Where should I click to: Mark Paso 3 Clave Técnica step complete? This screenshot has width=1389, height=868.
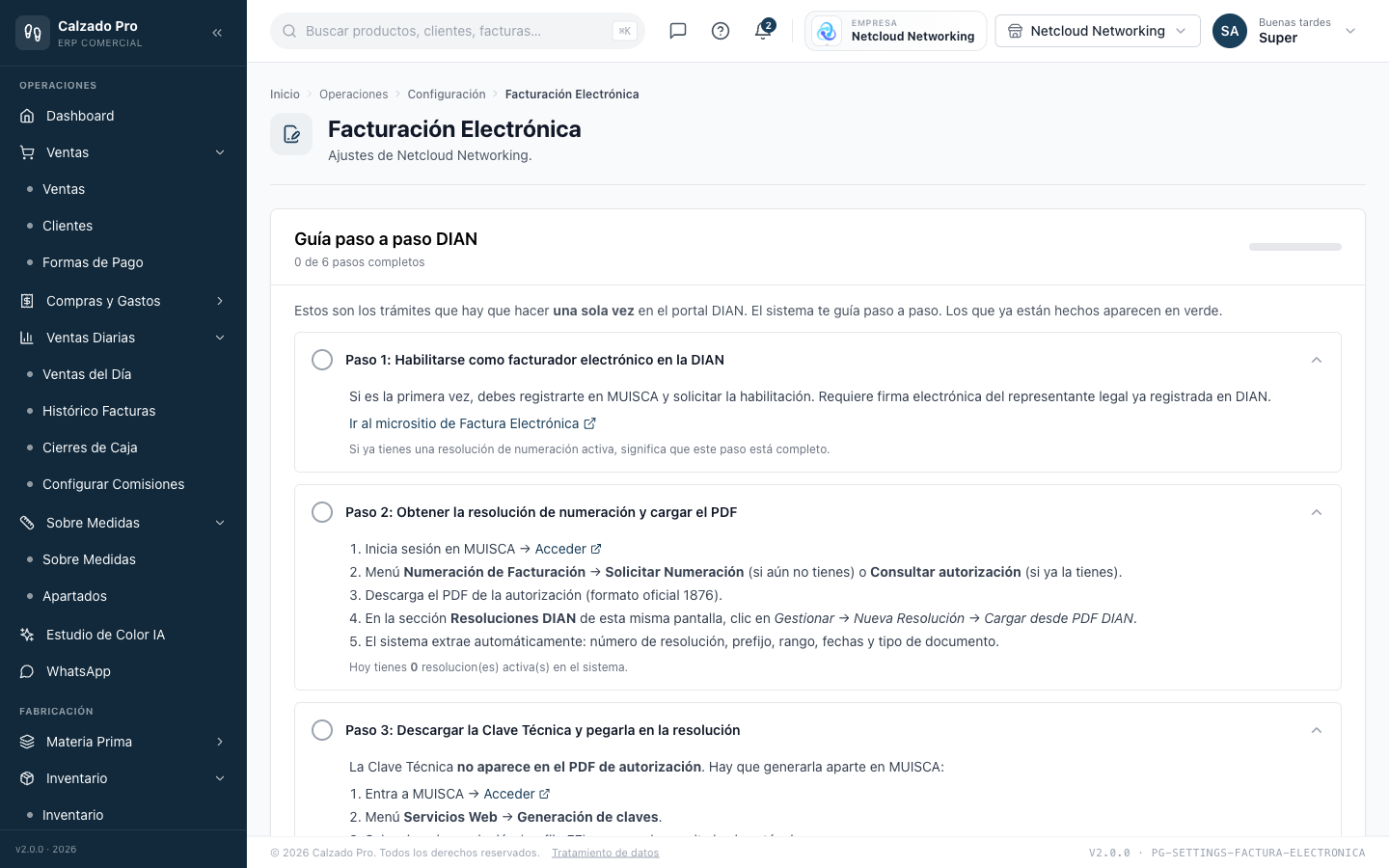(322, 730)
